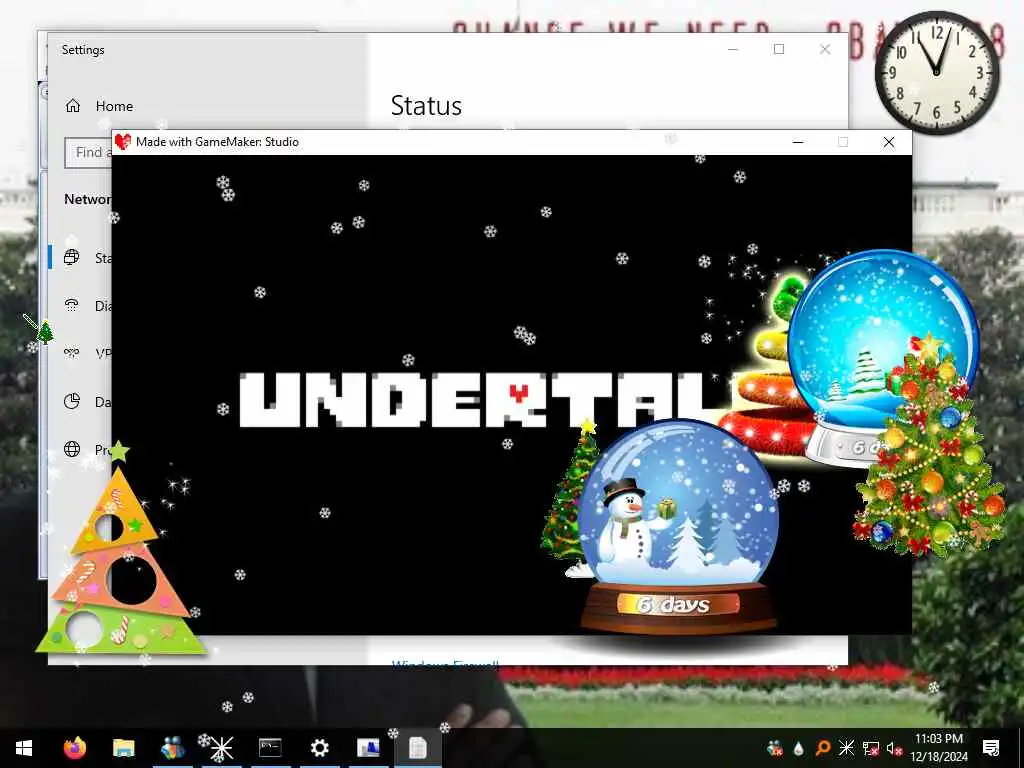This screenshot has width=1024, height=768.
Task: Open the snowflake app on taskbar
Action: pos(221,748)
